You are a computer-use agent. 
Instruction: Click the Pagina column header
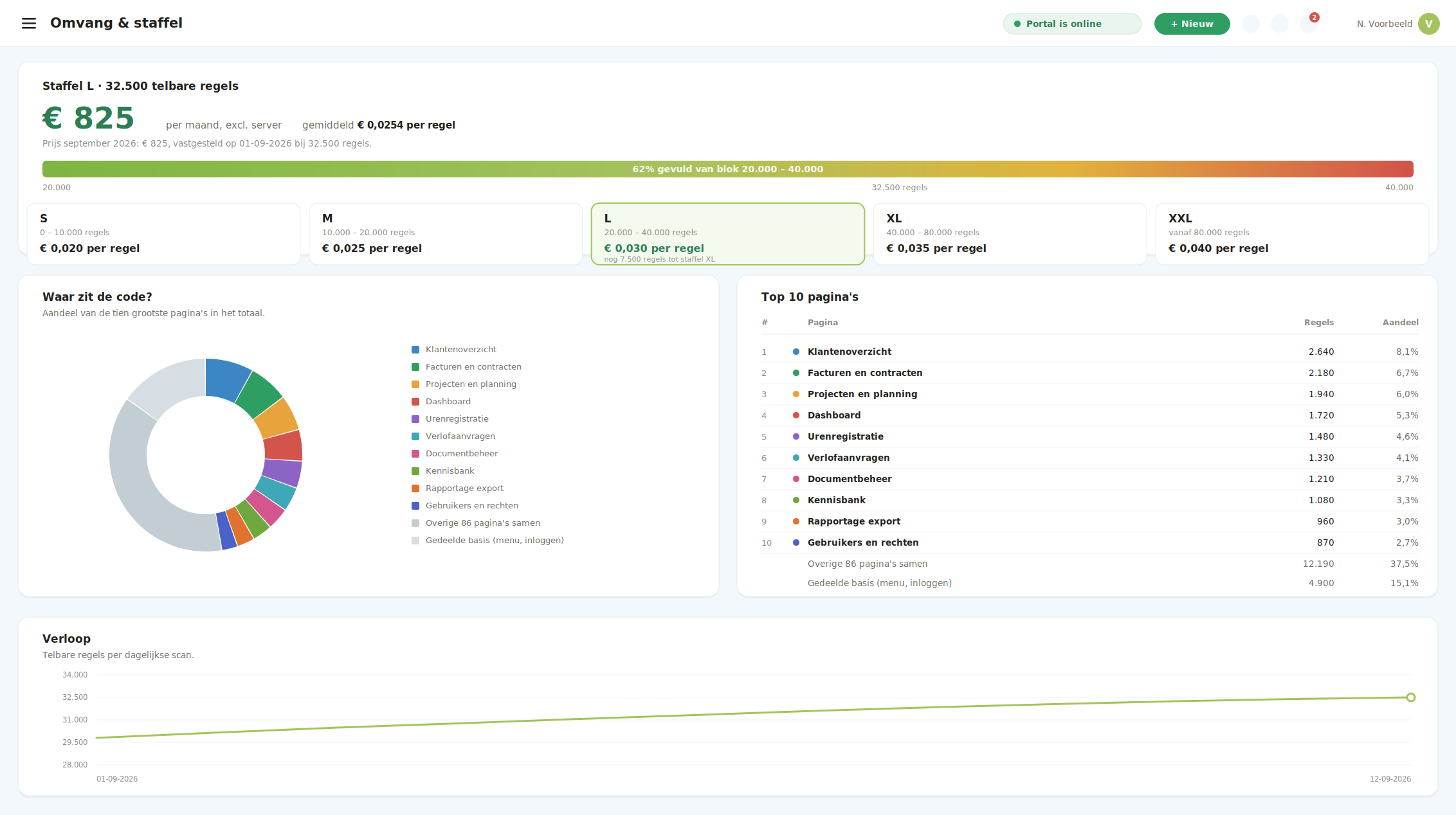823,323
